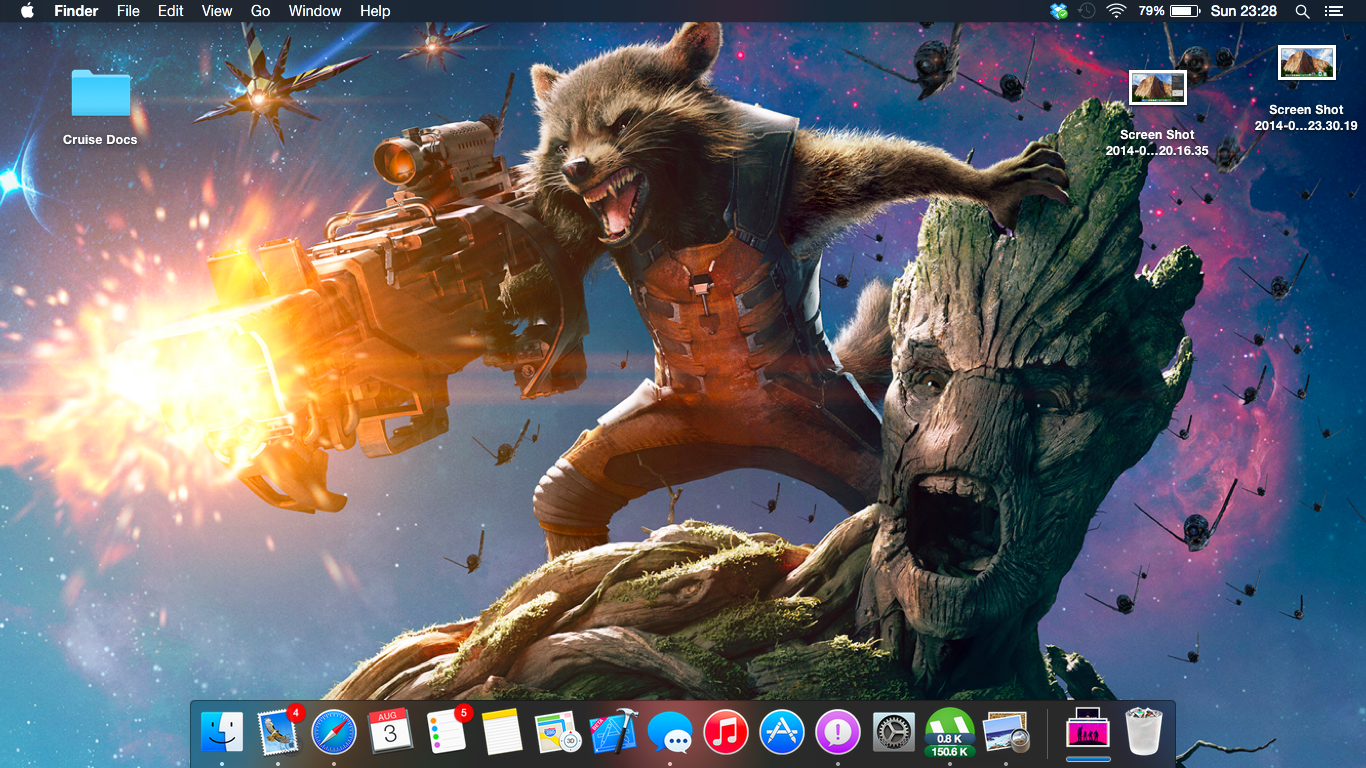The height and width of the screenshot is (768, 1366).
Task: Open the Calendar app showing Aug 3
Action: [390, 732]
